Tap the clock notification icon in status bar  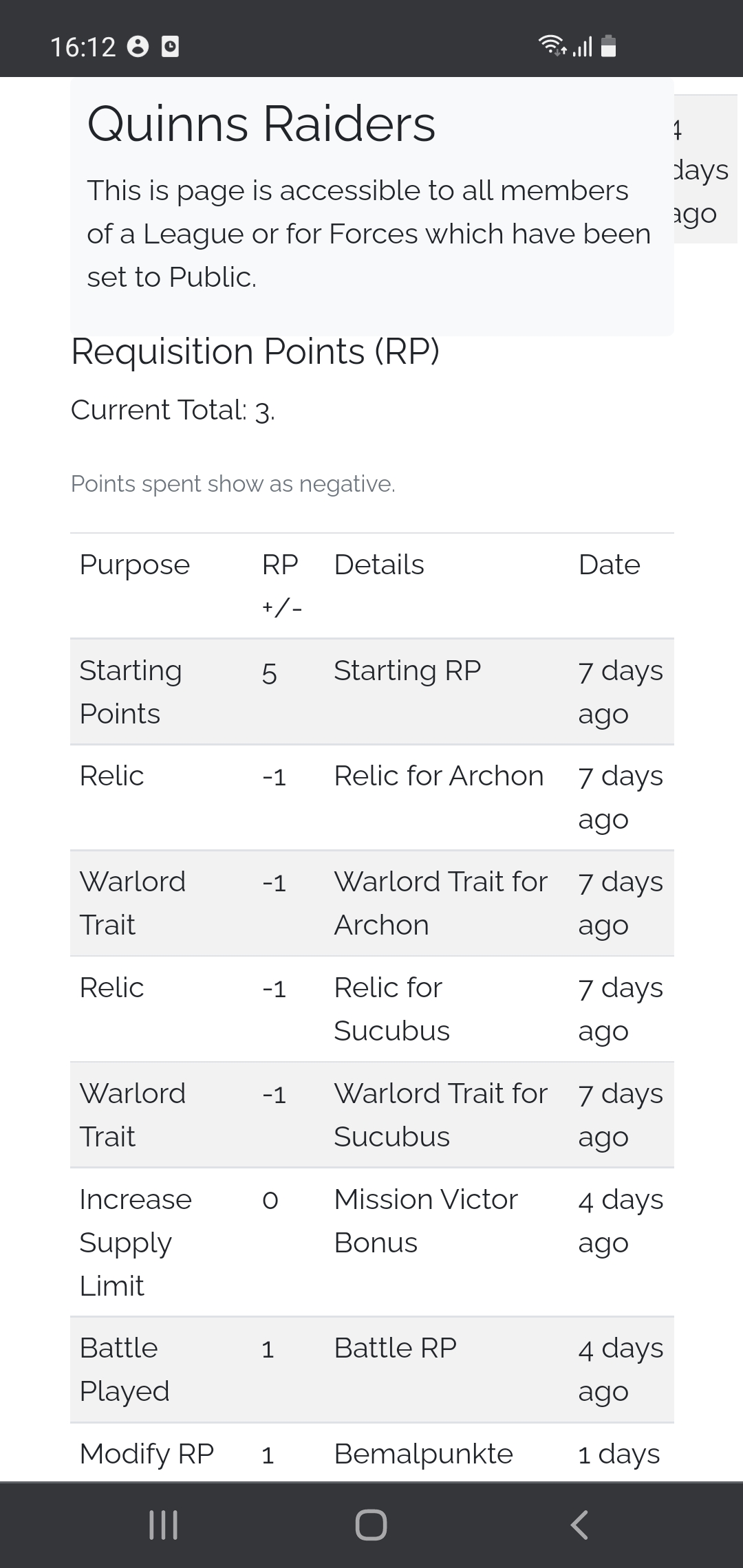170,47
